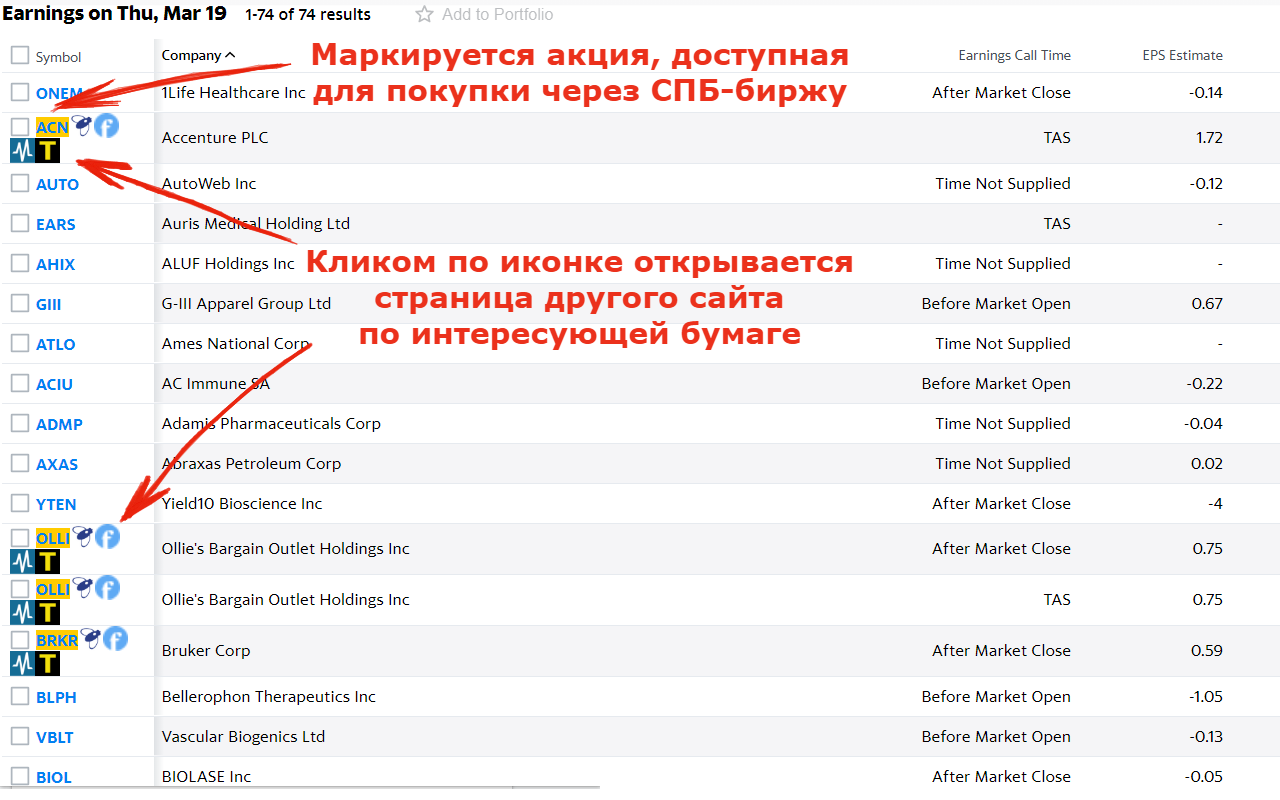Select the VBLT row checkbox
Image resolution: width=1280 pixels, height=800 pixels.
pos(20,736)
